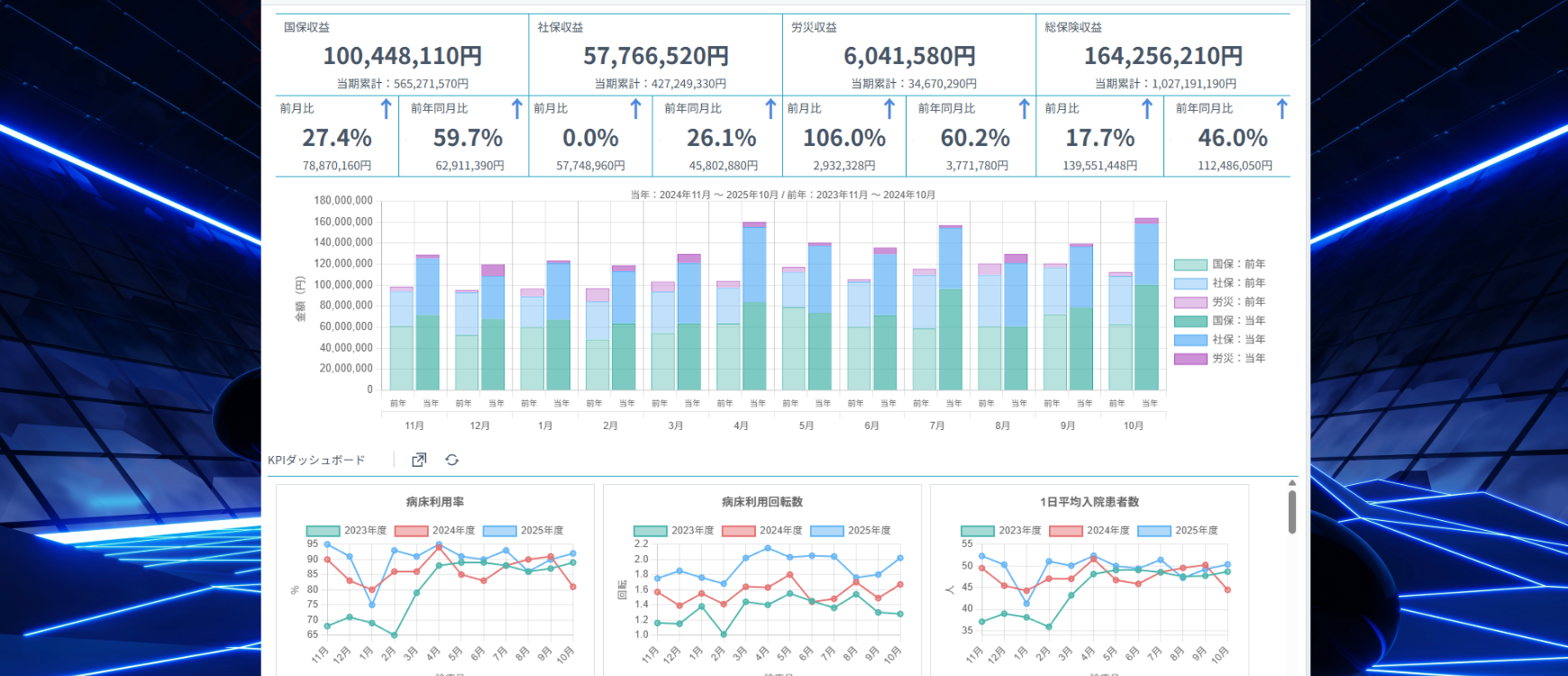
Task: Click scroll-up arrow on KPI panel scrollbar
Action: click(x=1291, y=484)
